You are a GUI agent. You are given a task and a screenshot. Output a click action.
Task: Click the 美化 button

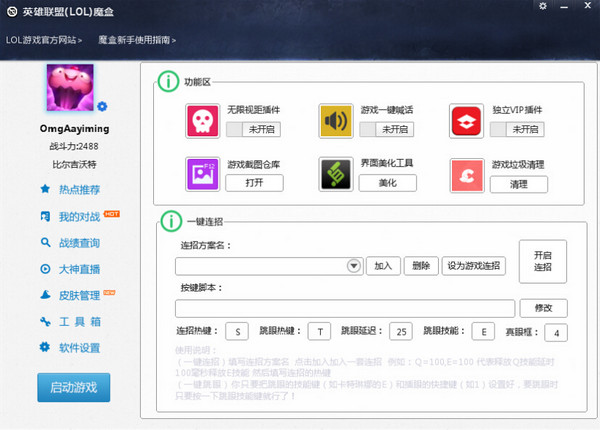pyautogui.click(x=388, y=183)
